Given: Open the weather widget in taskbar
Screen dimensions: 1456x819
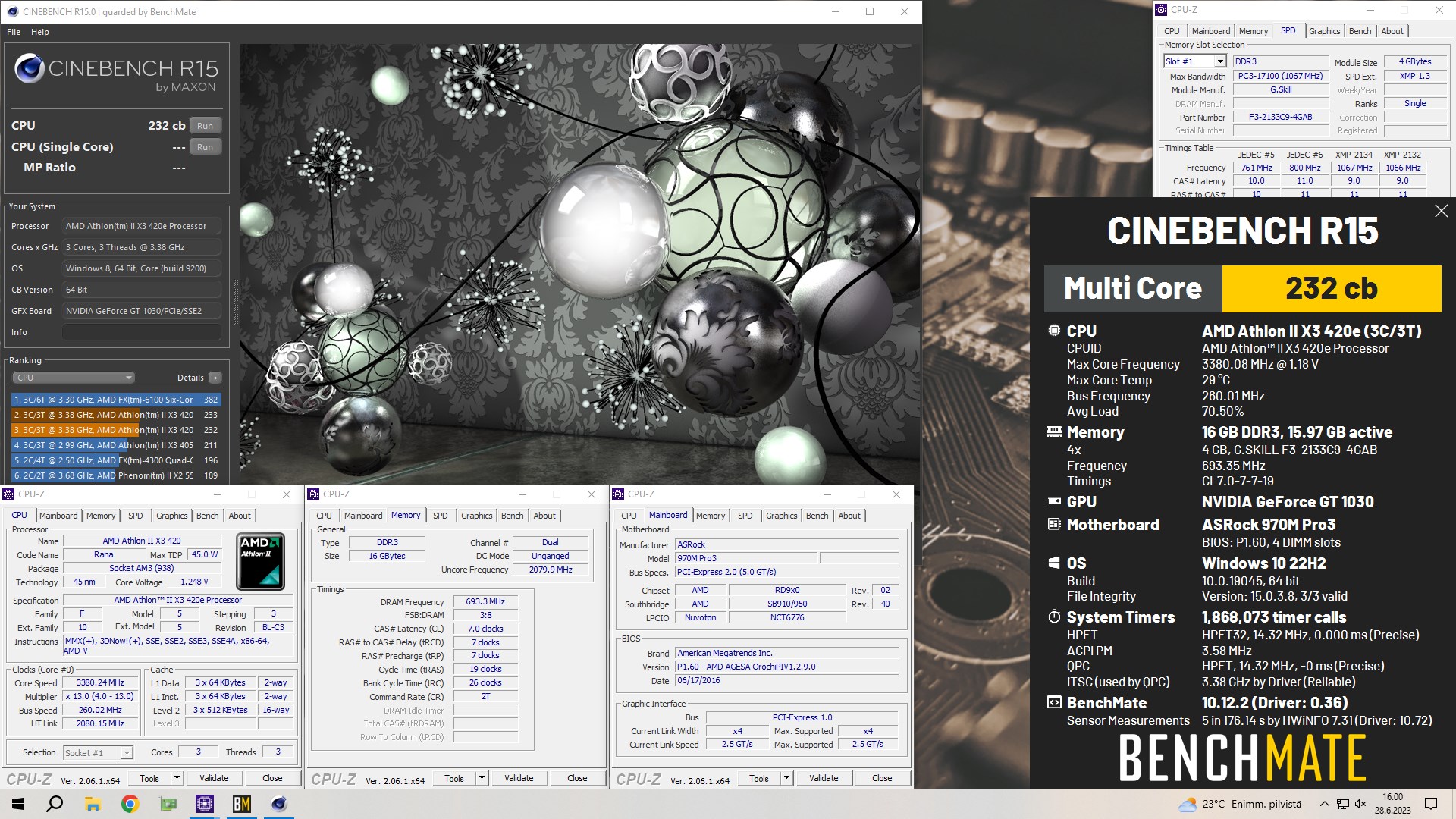Looking at the screenshot, I should coord(1239,804).
